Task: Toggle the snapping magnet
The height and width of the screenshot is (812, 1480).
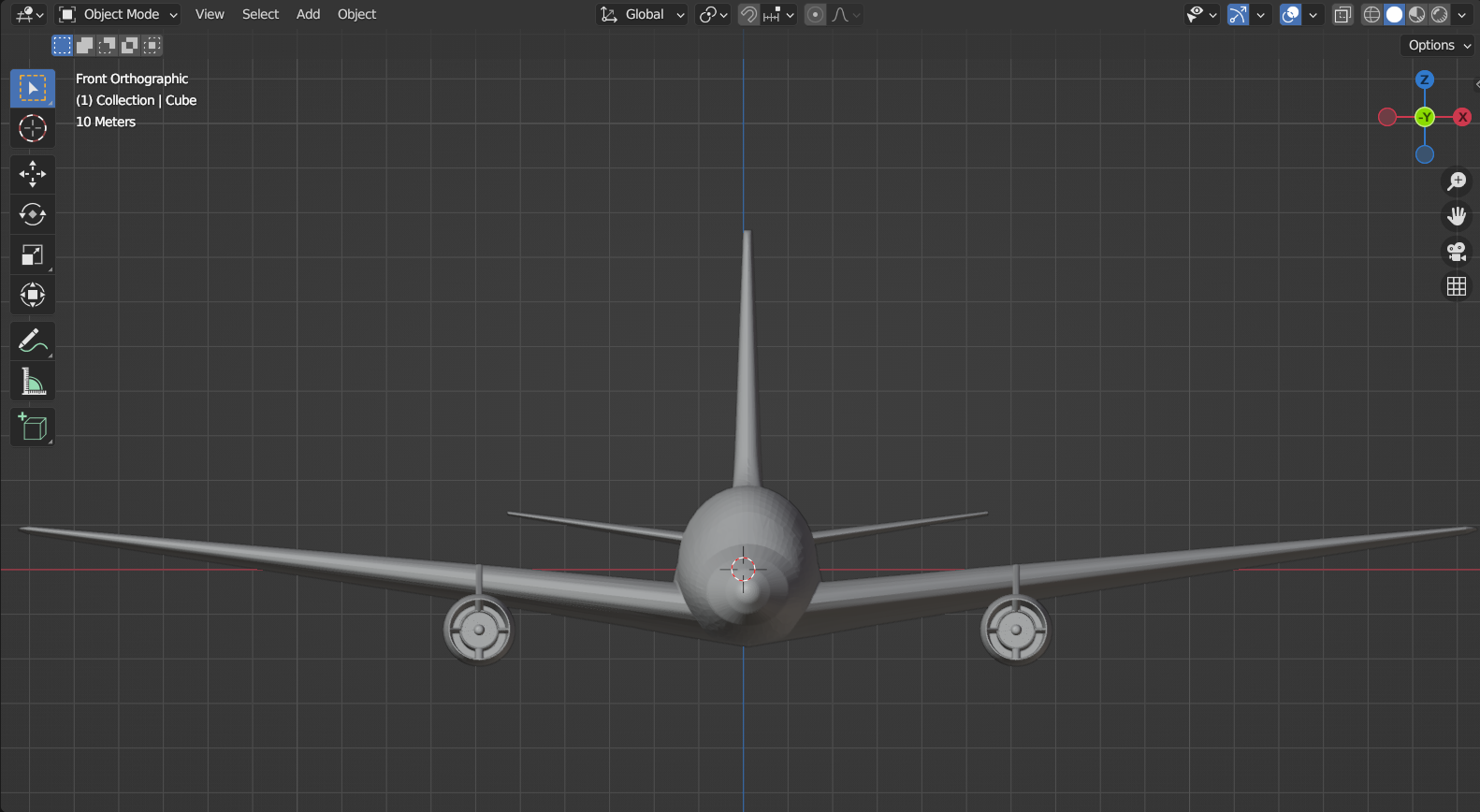Action: click(748, 15)
